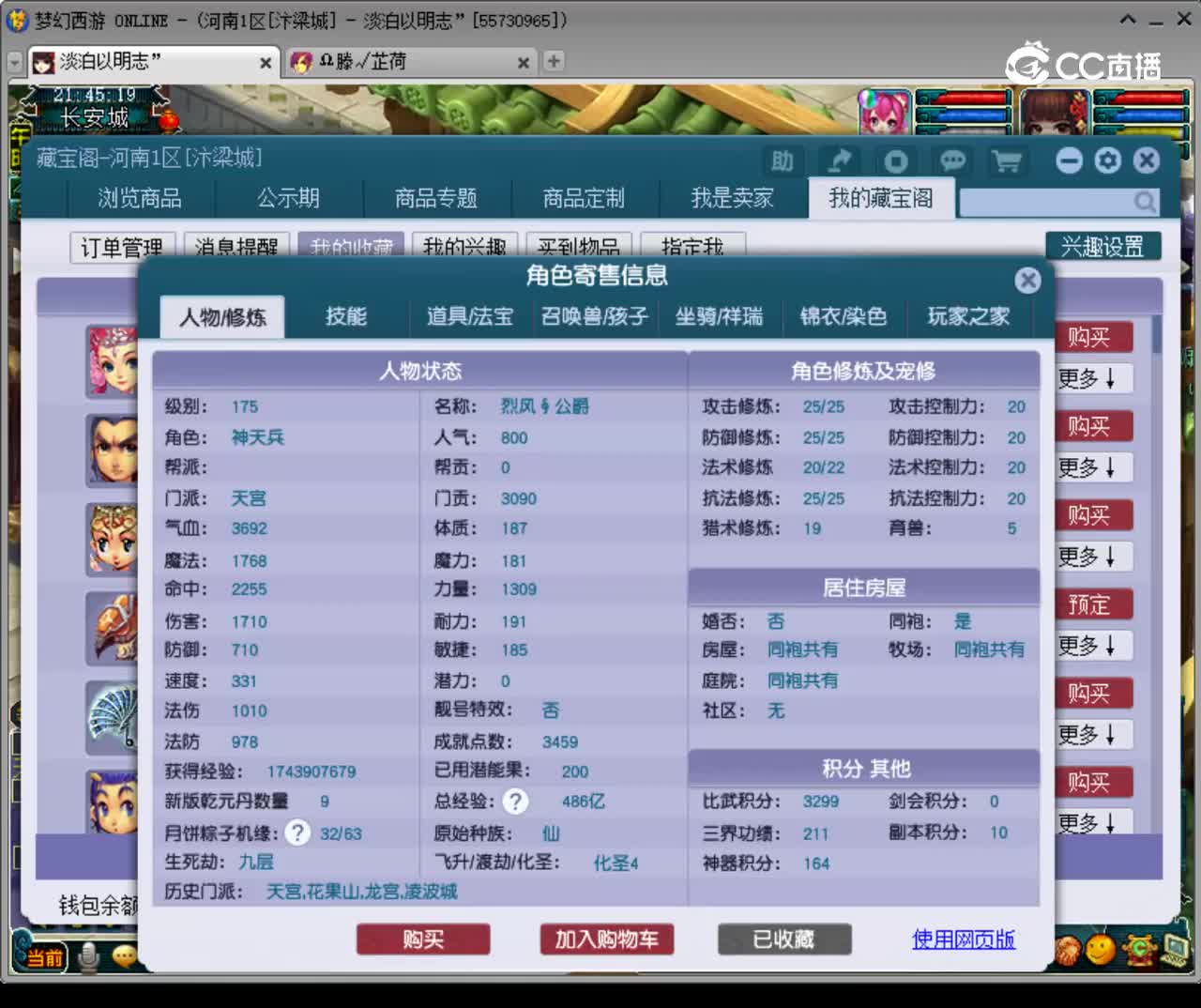Screen dimensions: 1201x1008
Task: Select the second dark-haired character thumbnail in list
Action: tap(112, 451)
